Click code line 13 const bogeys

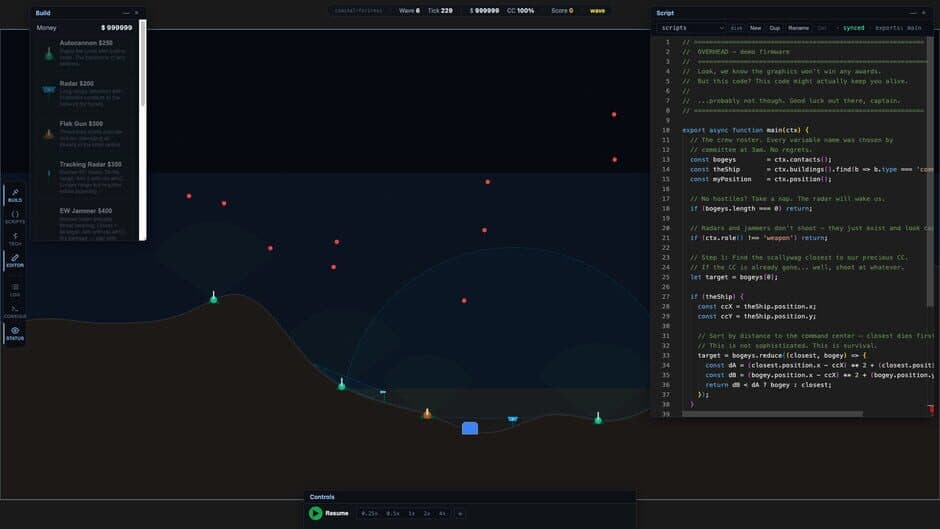[760, 160]
